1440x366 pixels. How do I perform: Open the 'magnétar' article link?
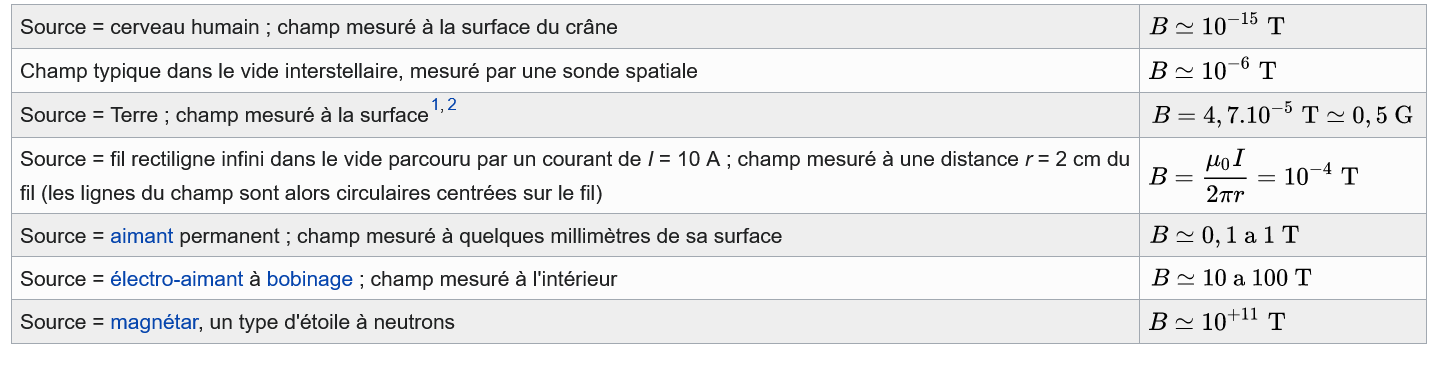(154, 323)
